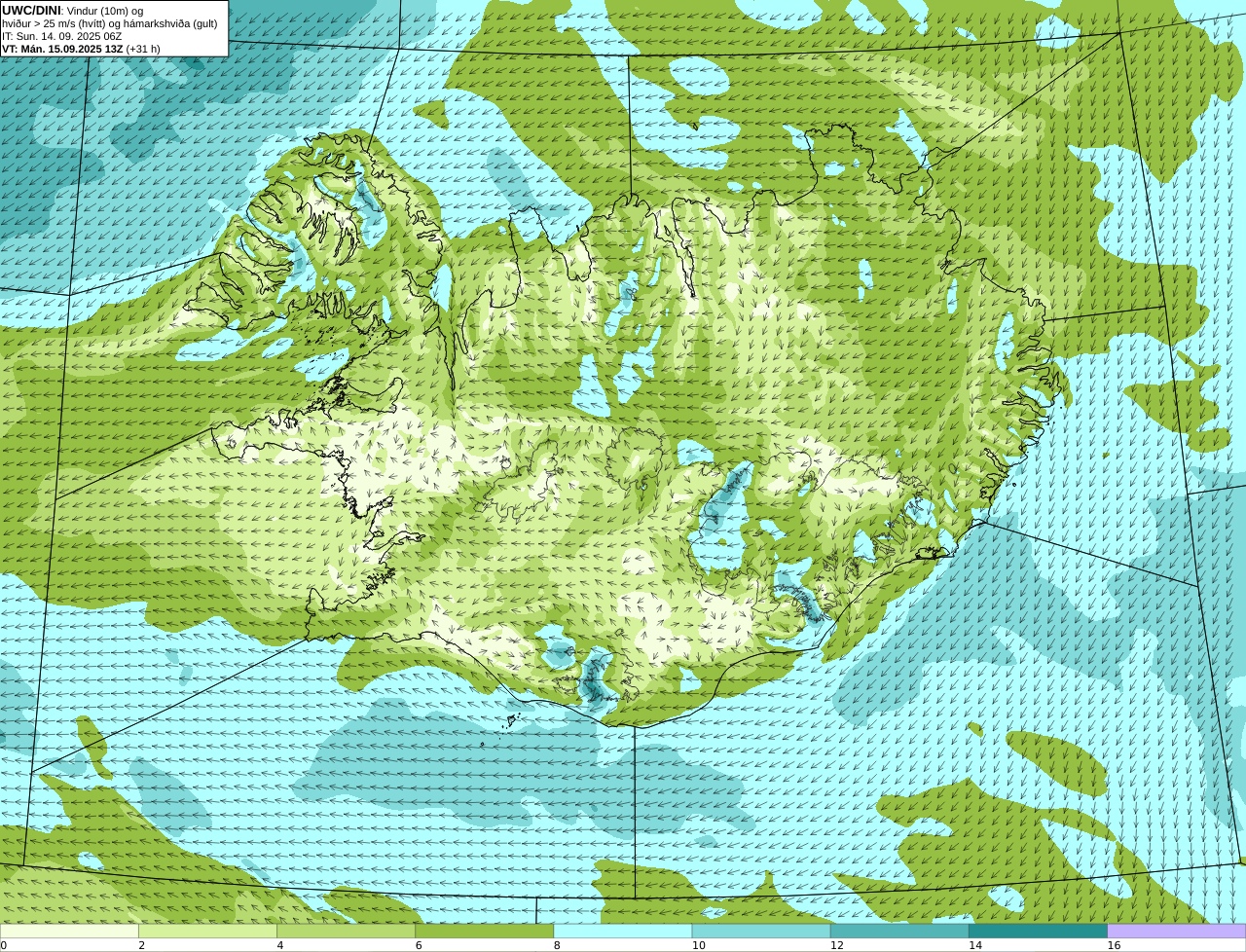Choose the 10–12 m/s legend color band
Screen dimensions: 1246x952
pos(761,931)
